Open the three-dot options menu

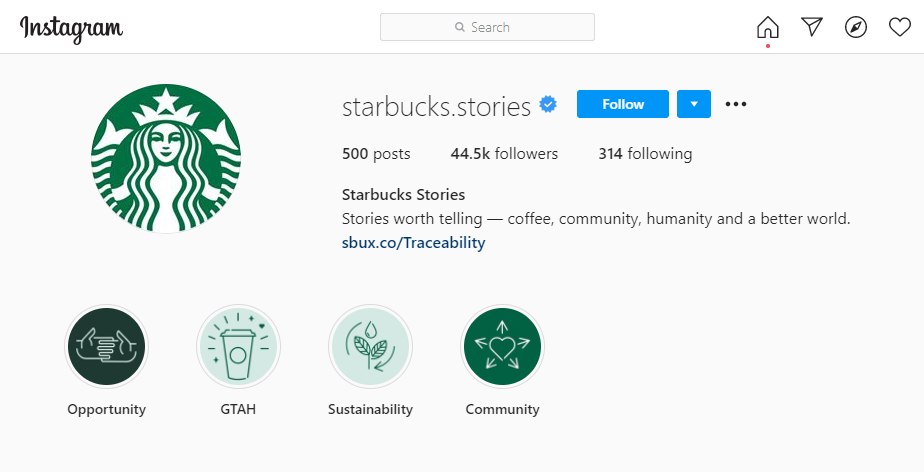pyautogui.click(x=736, y=104)
